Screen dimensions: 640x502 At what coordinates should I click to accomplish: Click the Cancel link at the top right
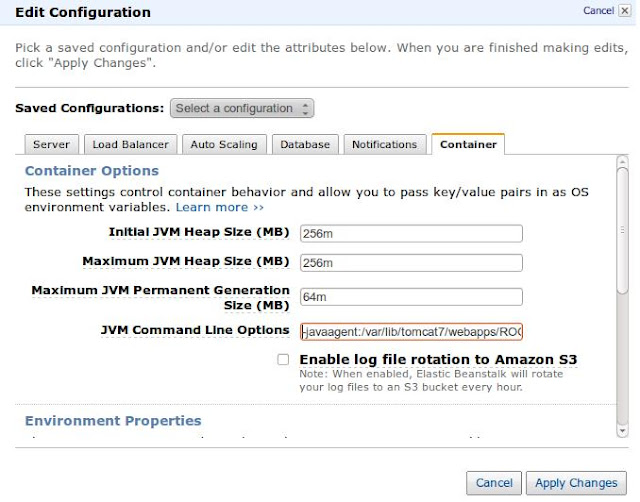coord(598,11)
